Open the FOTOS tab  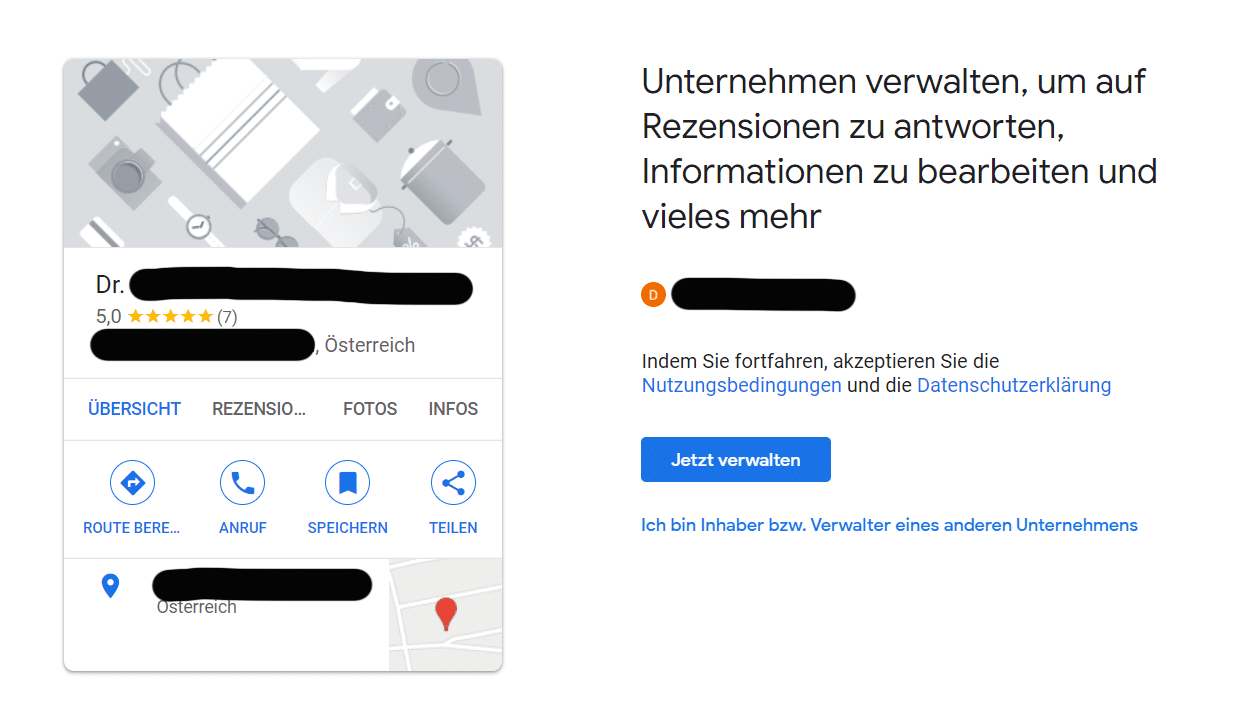coord(370,409)
